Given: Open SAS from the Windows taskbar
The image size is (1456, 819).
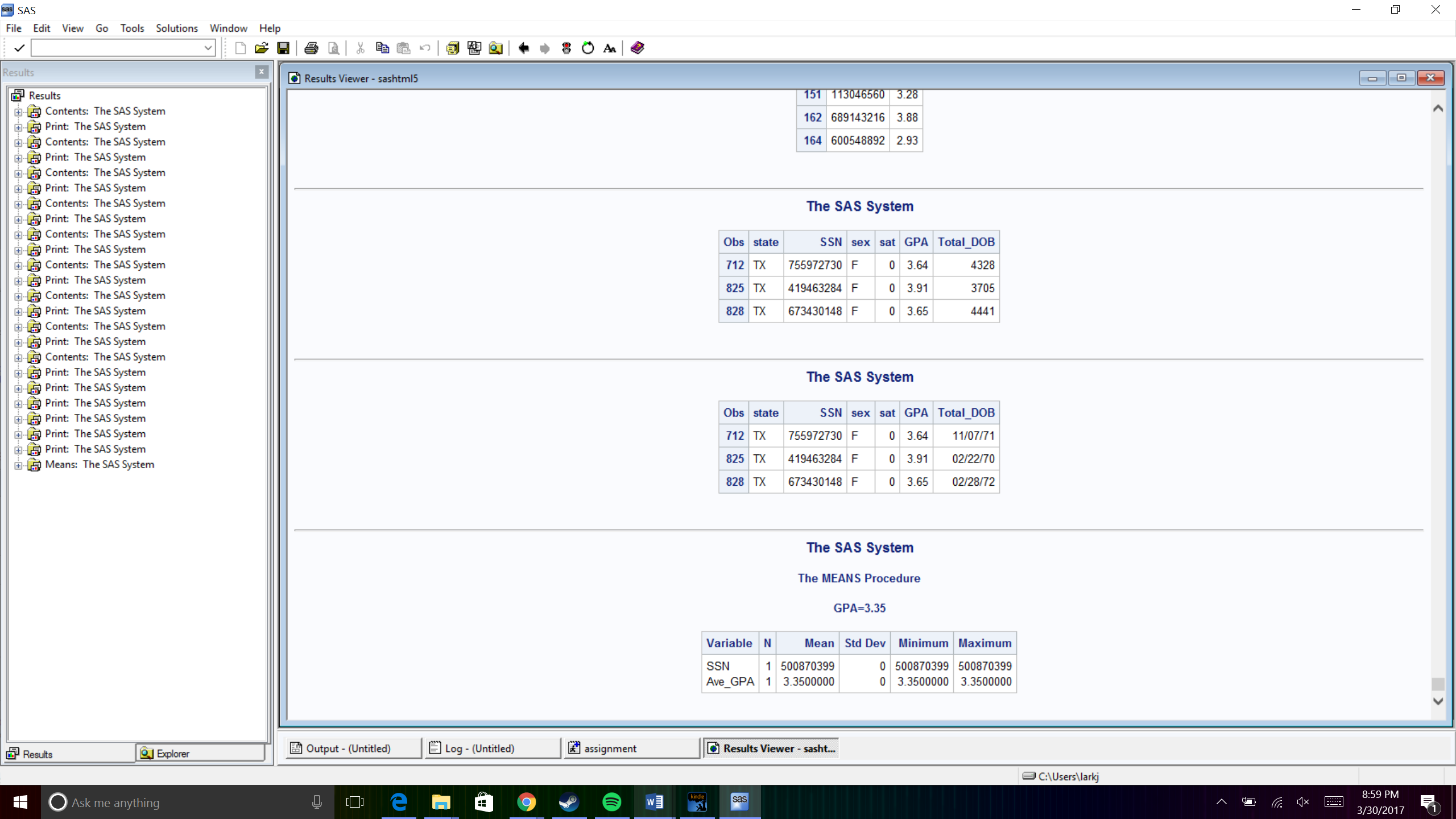Looking at the screenshot, I should [x=739, y=802].
